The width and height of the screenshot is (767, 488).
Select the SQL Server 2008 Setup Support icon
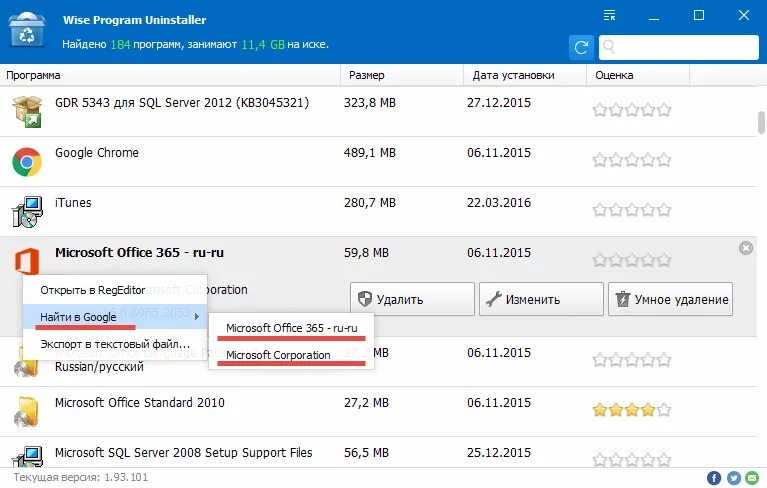(x=27, y=456)
